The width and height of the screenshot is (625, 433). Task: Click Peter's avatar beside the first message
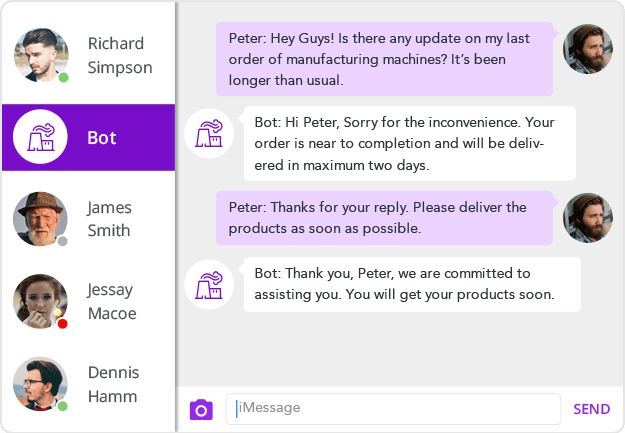tap(588, 49)
